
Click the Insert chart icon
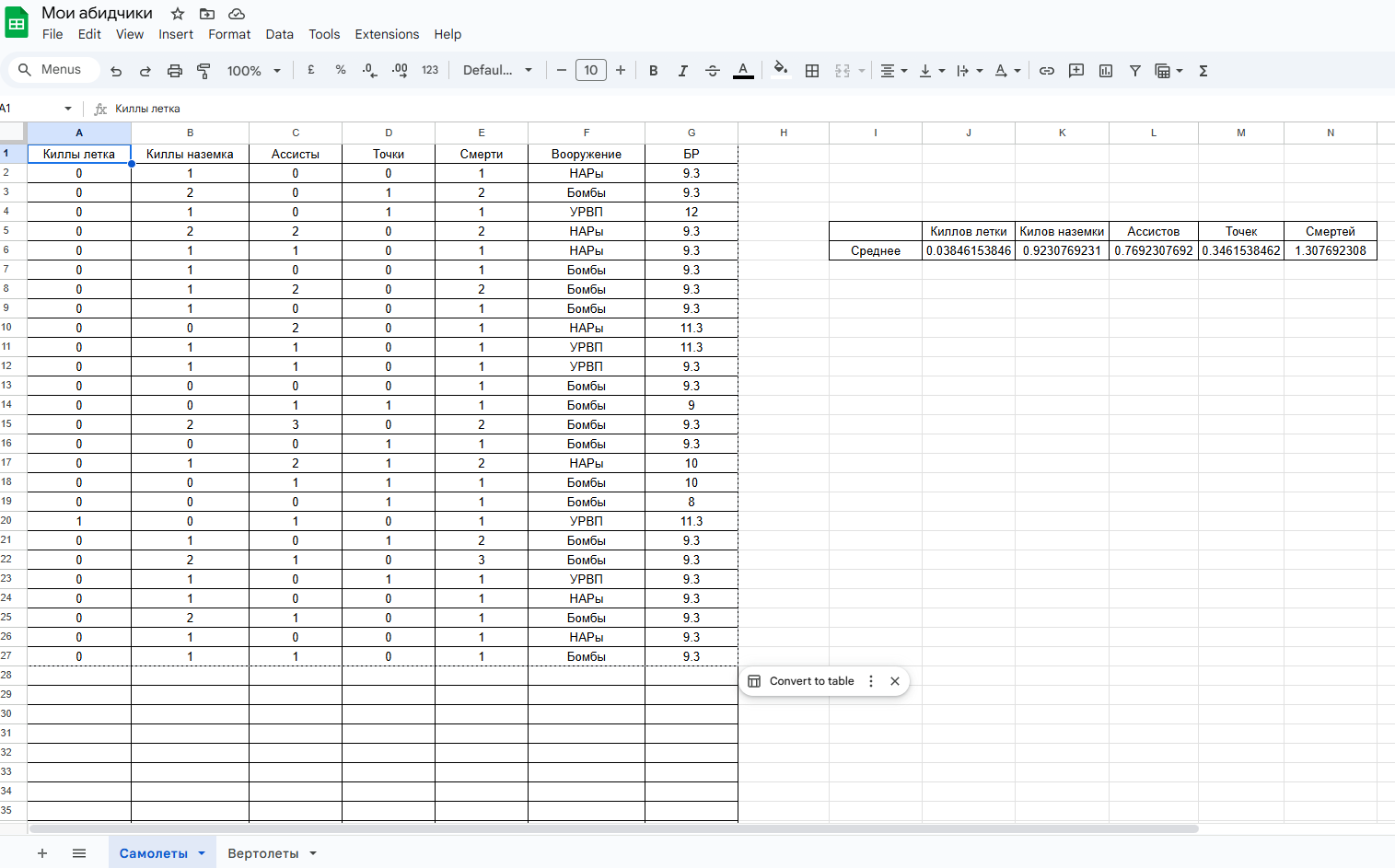pyautogui.click(x=1106, y=71)
